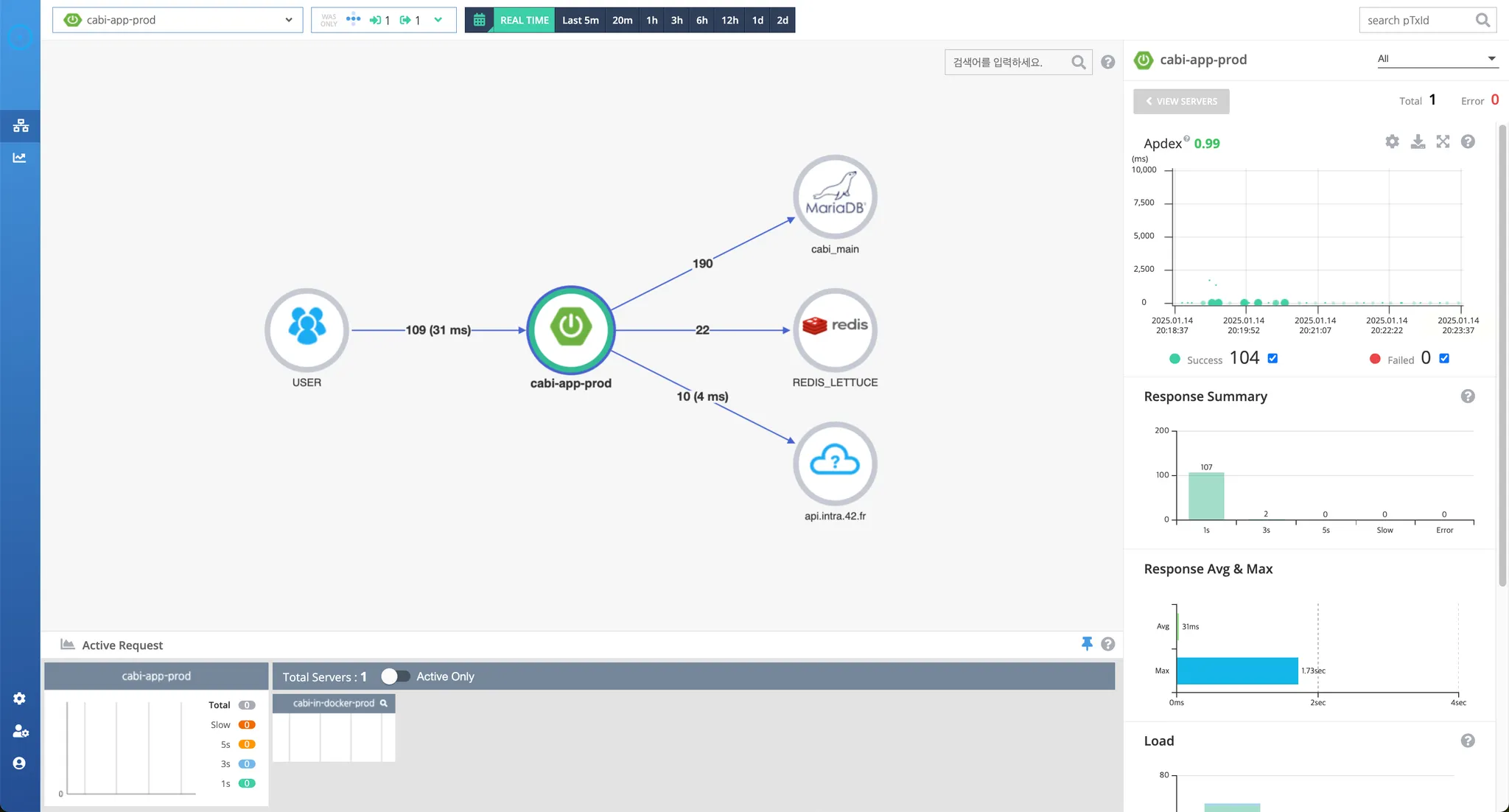
Task: Uncheck the Failed checkbox
Action: (1444, 359)
